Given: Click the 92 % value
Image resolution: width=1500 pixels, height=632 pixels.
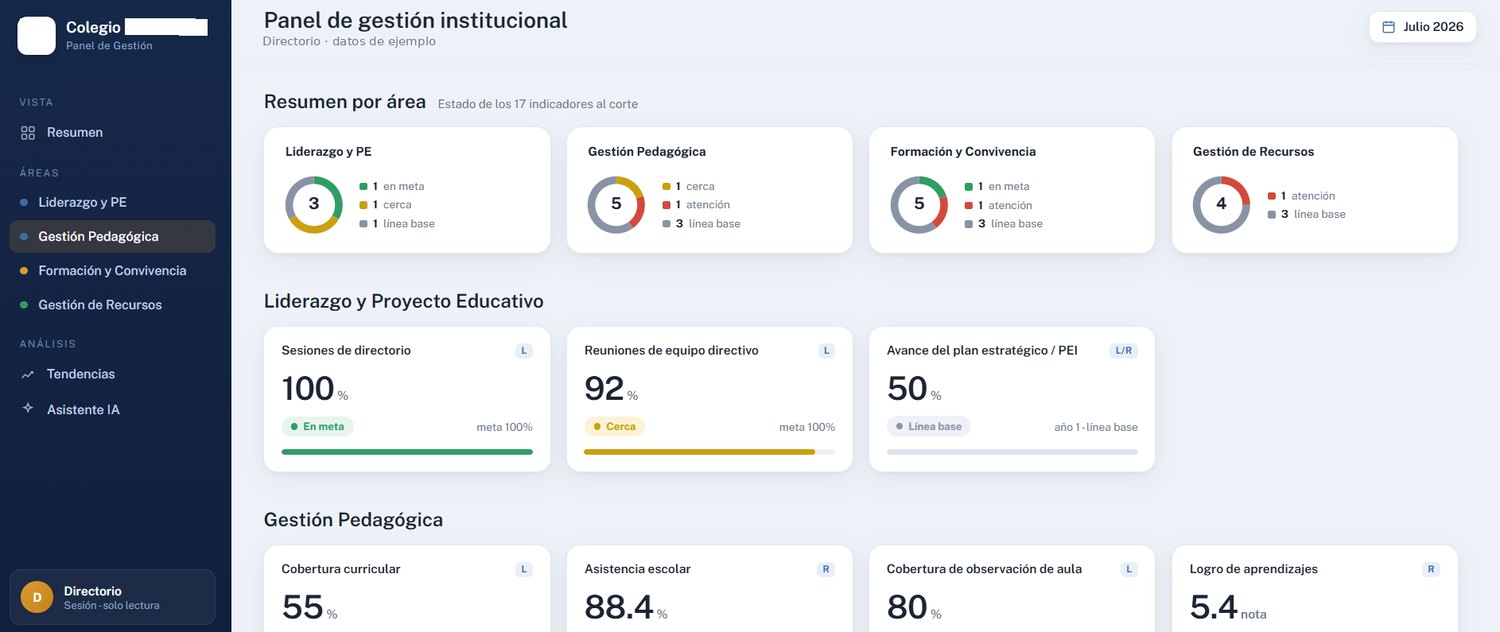Looking at the screenshot, I should point(611,389).
